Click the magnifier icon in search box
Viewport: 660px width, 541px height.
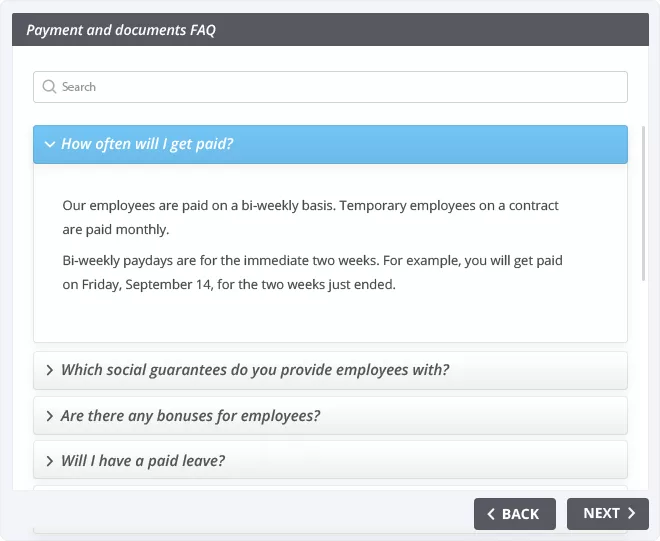pos(49,87)
